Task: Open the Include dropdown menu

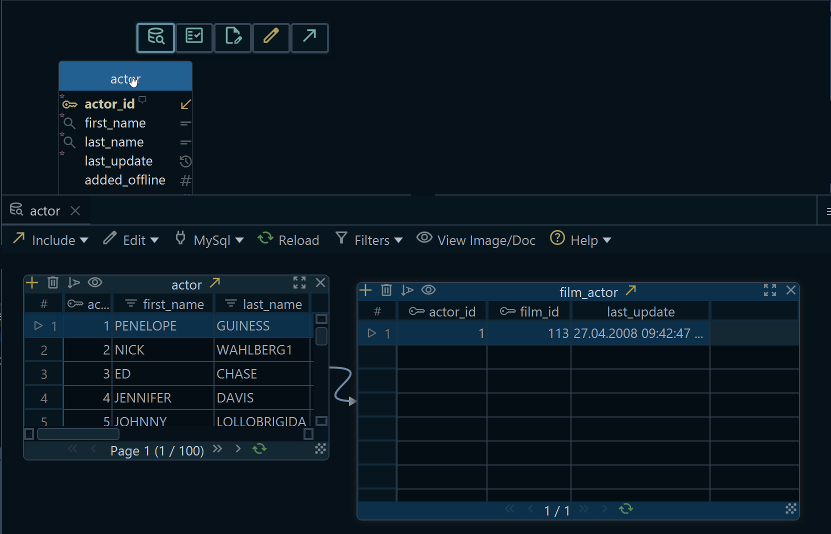Action: (50, 240)
